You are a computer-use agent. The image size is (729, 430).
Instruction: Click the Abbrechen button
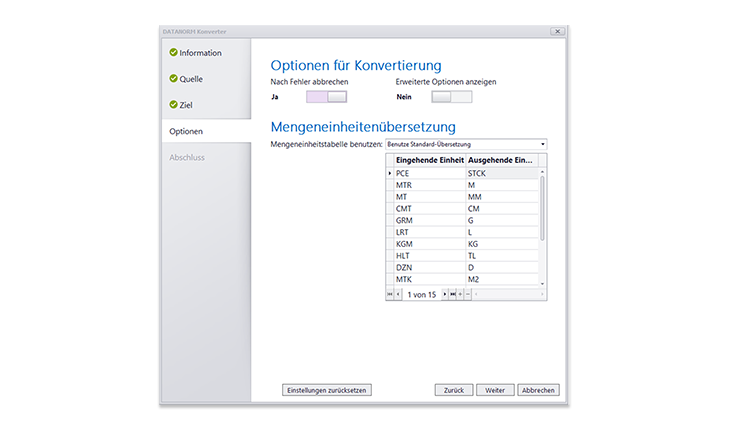[538, 390]
